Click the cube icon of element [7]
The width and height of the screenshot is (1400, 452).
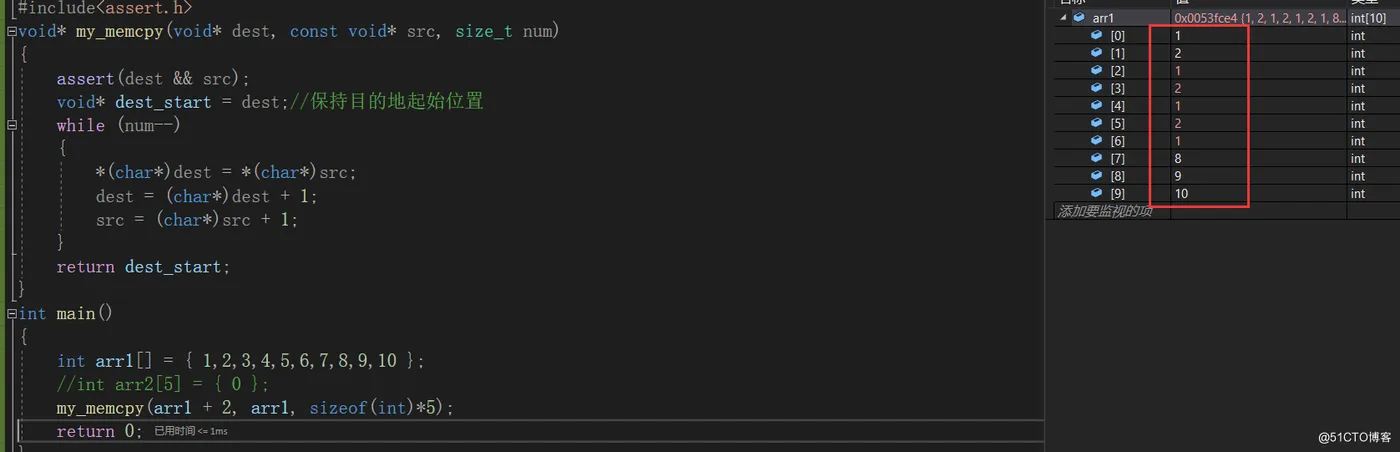(x=1097, y=158)
